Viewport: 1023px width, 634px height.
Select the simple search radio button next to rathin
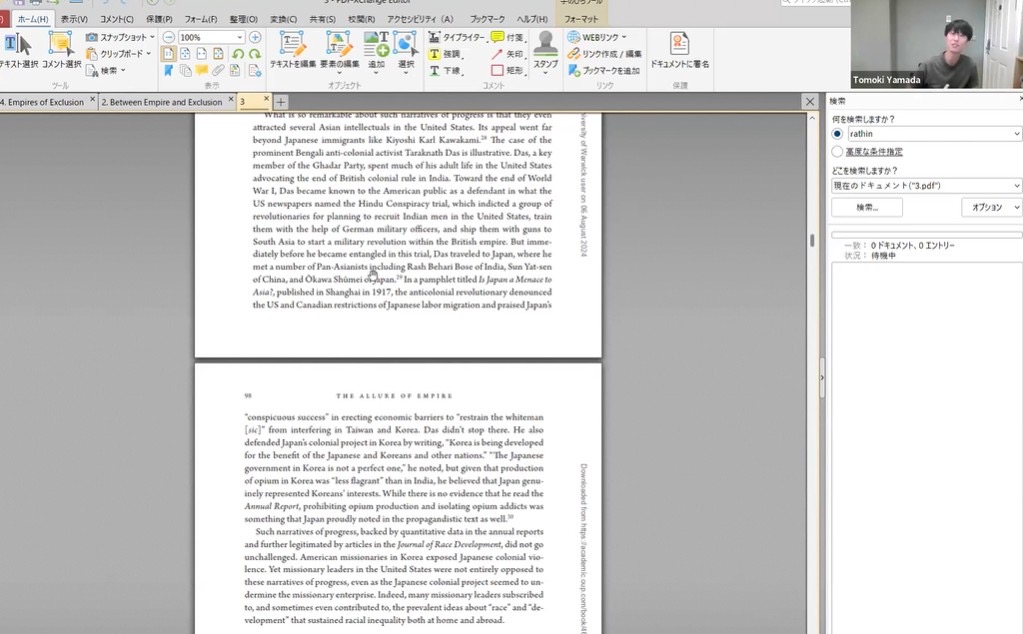pos(837,134)
